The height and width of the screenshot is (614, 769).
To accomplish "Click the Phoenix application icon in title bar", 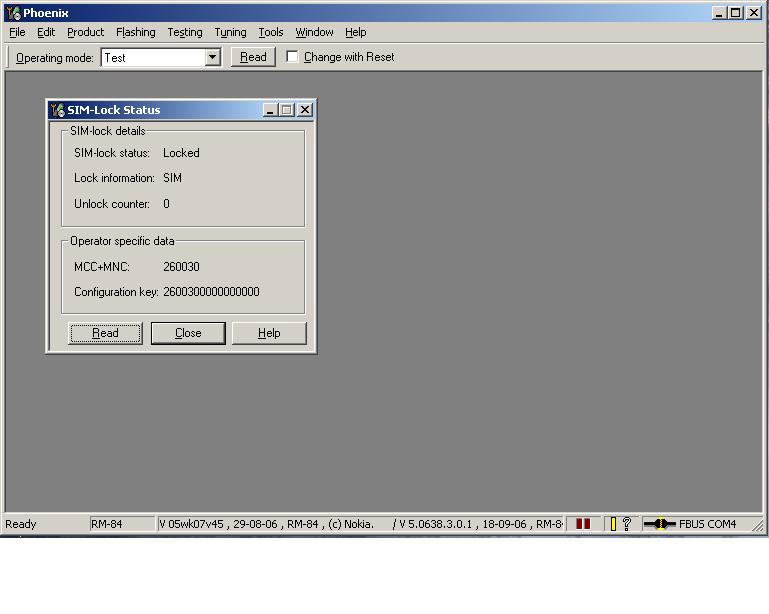I will 14,13.
